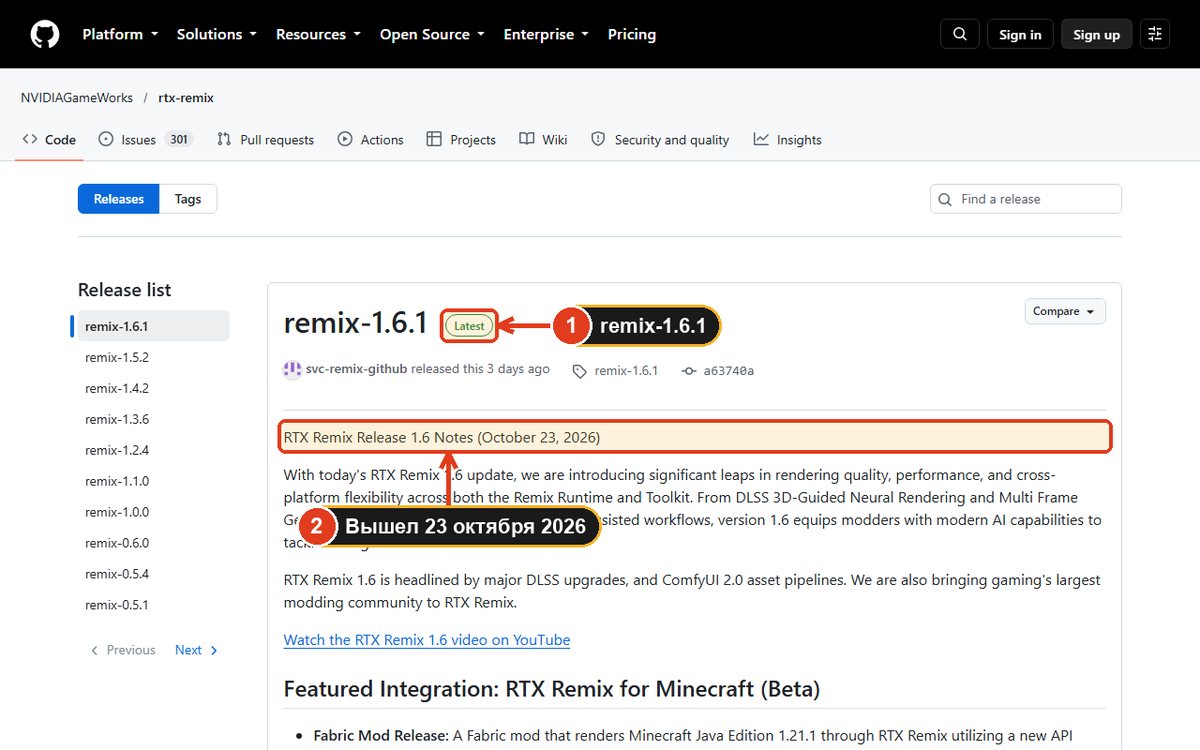Switch to the Actions tab
The image size is (1200, 750).
371,140
